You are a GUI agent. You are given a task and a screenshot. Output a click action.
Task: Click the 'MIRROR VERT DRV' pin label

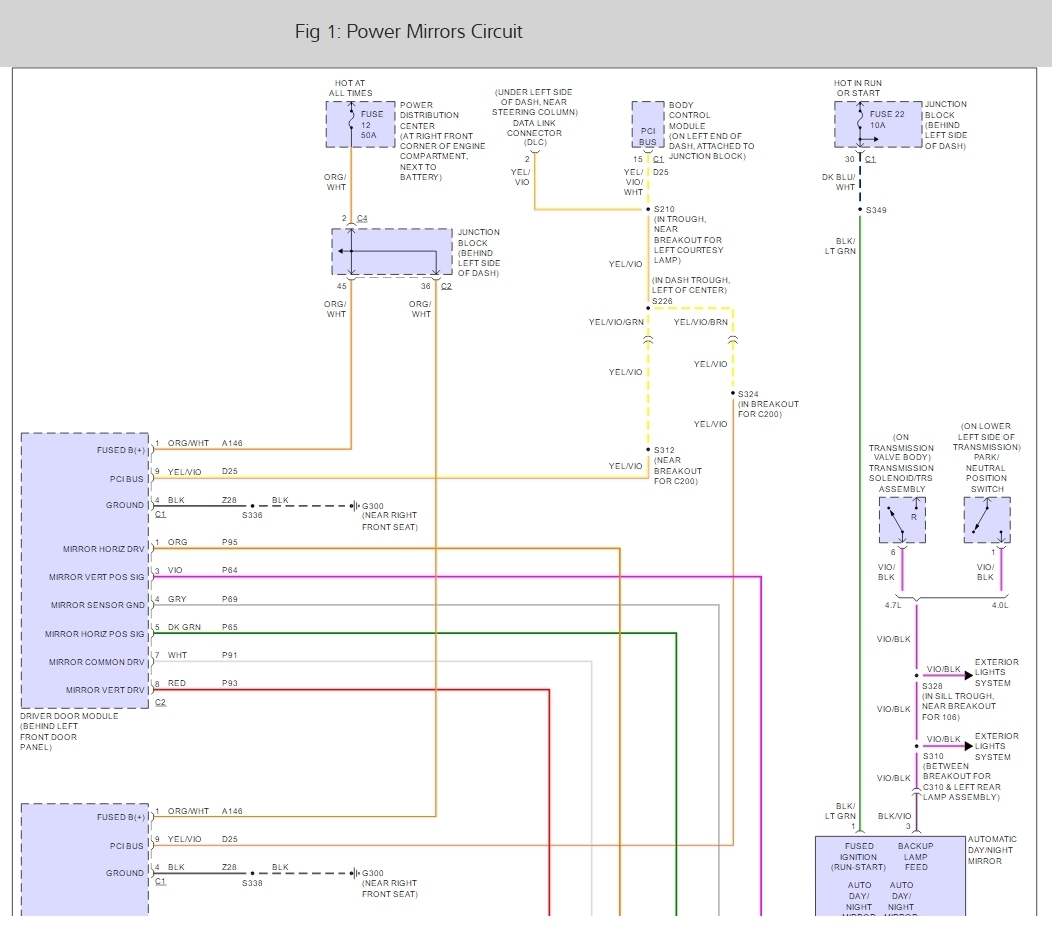(105, 690)
